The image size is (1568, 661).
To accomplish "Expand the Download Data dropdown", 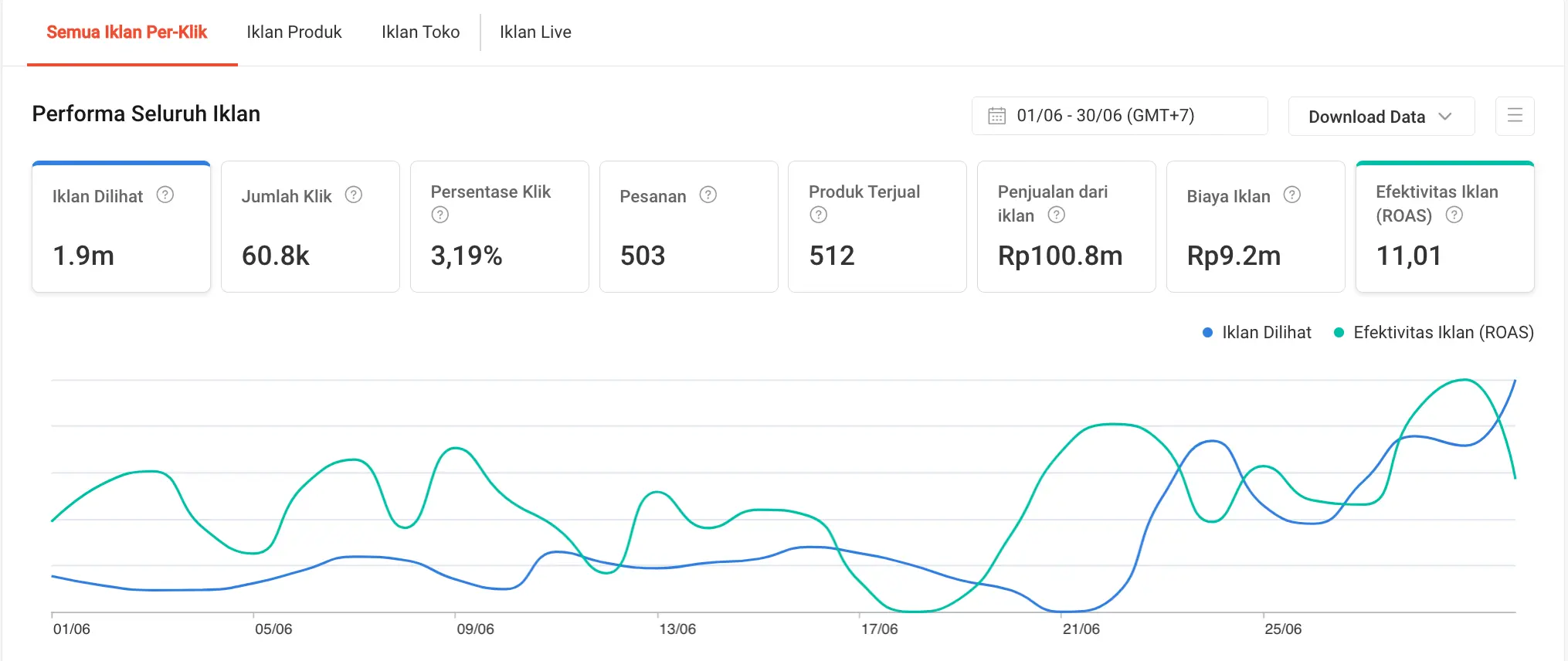I will coord(1381,117).
